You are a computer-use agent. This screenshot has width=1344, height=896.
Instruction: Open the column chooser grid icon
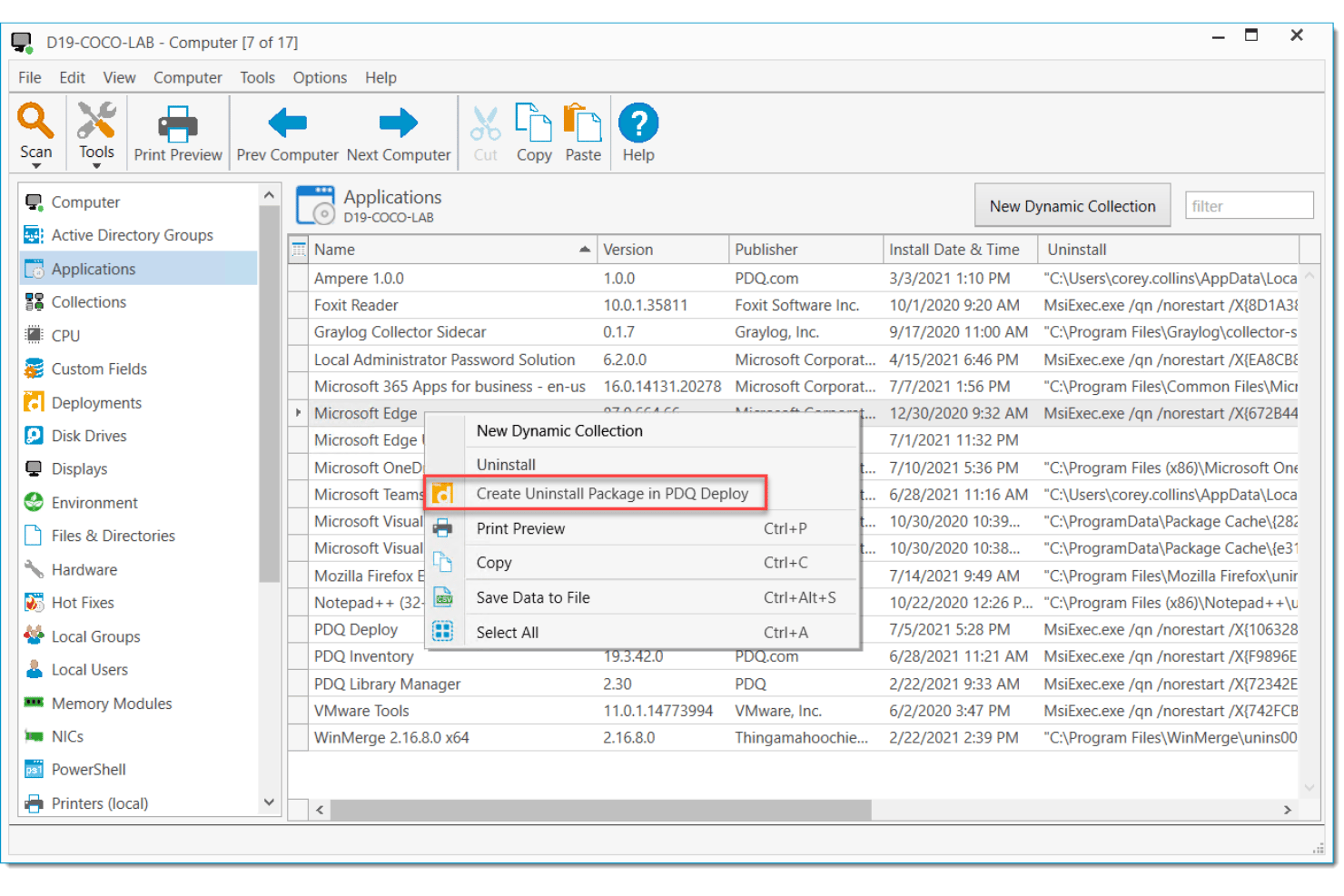(299, 250)
